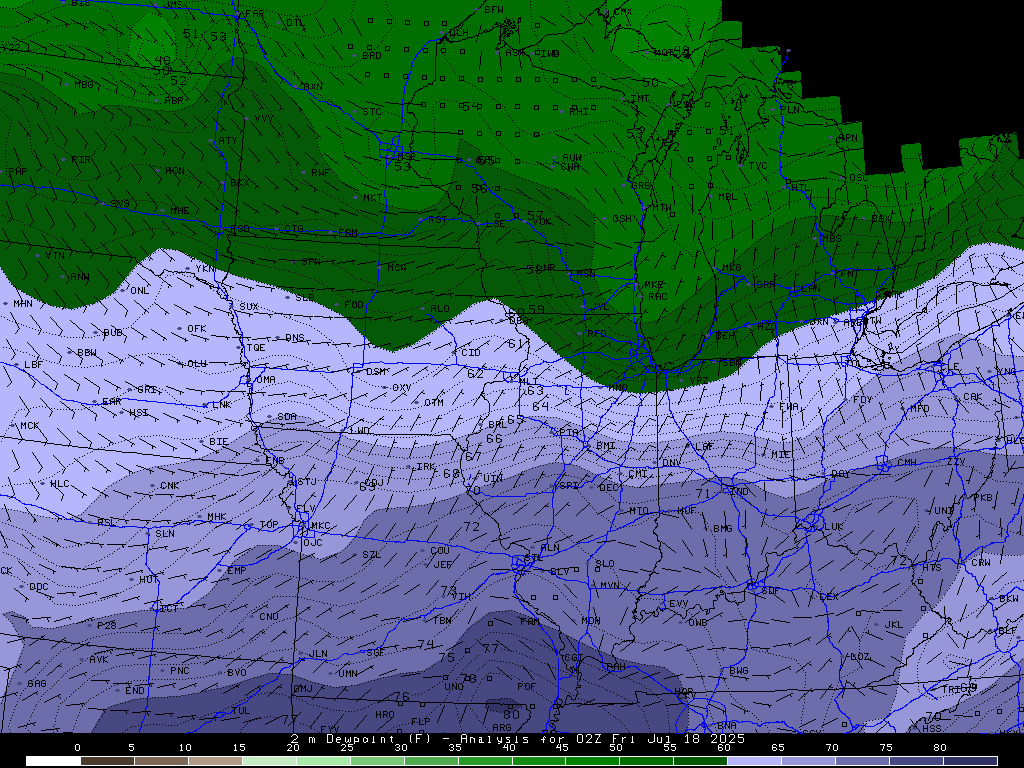Viewport: 1024px width, 768px height.
Task: Select the '64' dewpoint contour label
Action: [x=541, y=406]
